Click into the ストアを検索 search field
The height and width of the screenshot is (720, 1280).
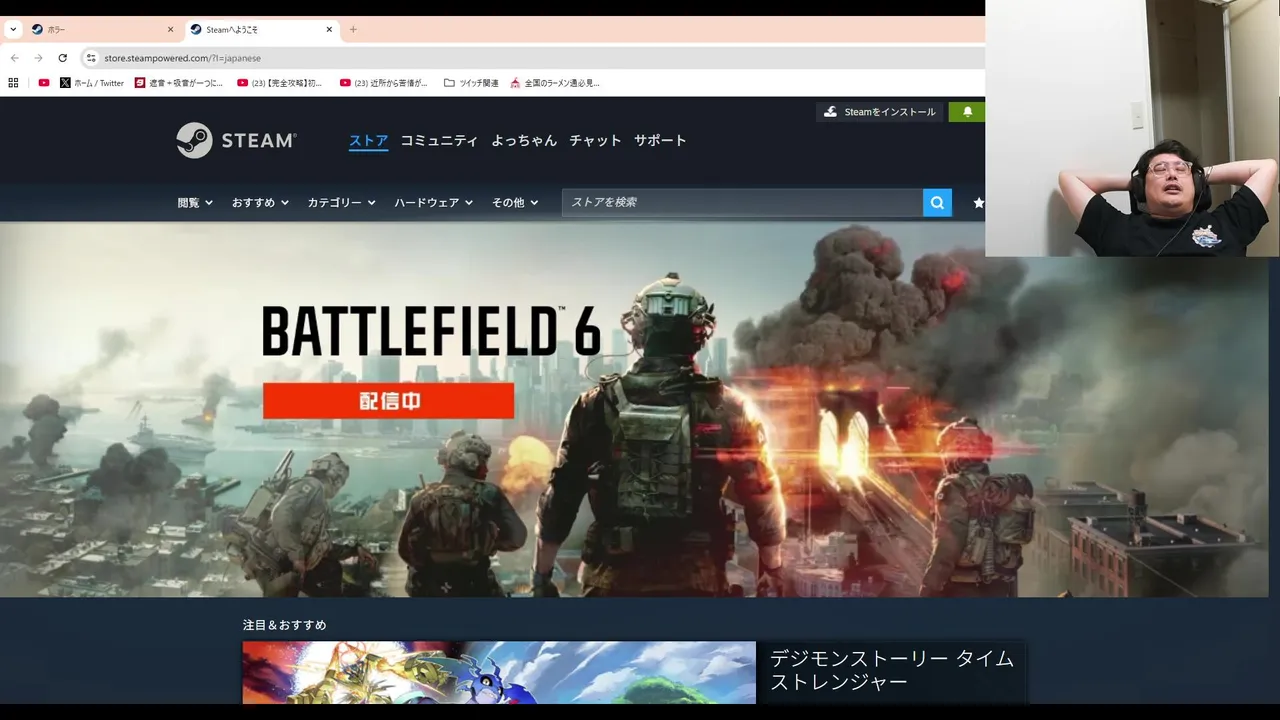[742, 202]
